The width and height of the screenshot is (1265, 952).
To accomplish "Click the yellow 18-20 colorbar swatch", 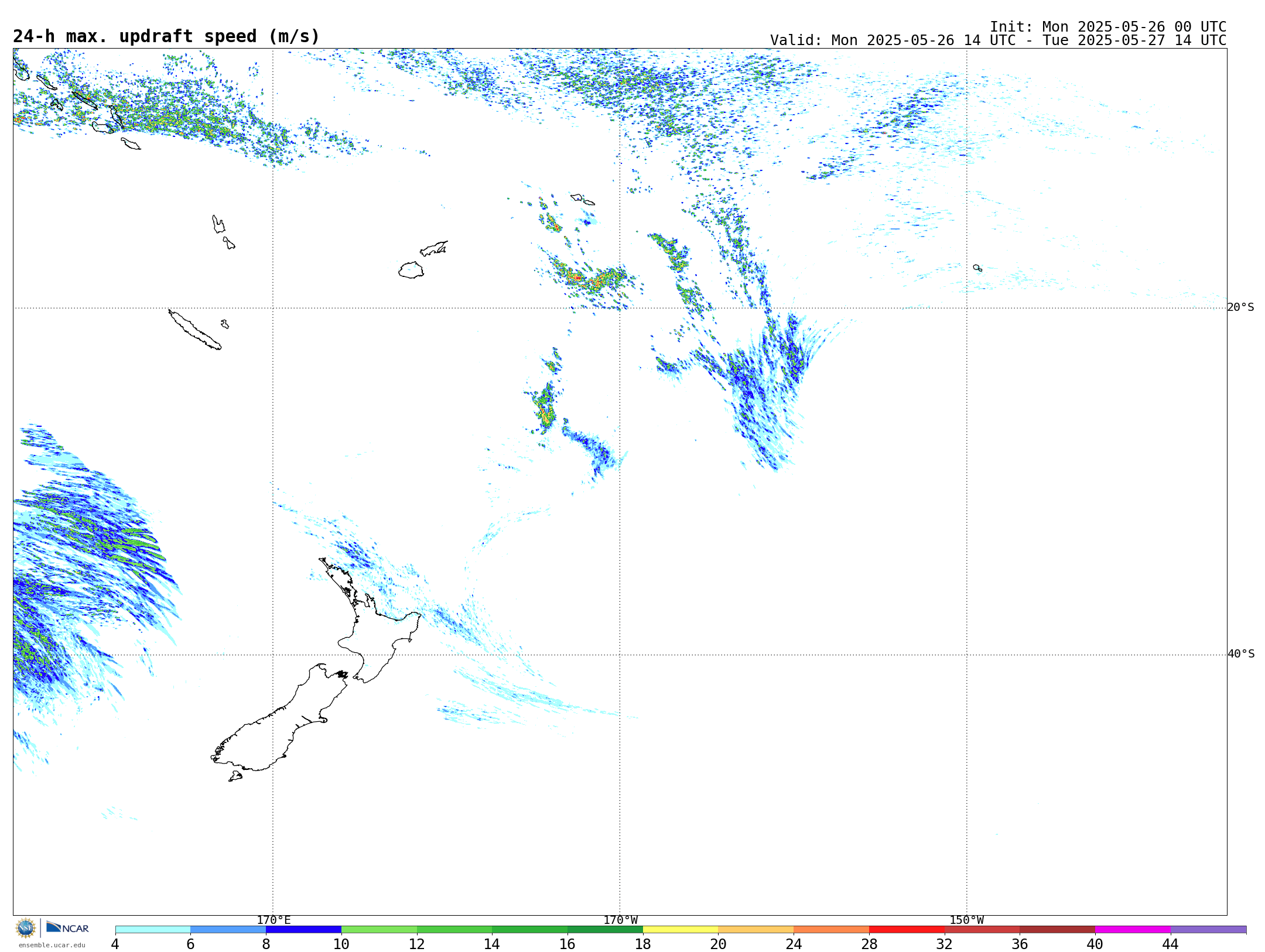I will coord(681,930).
